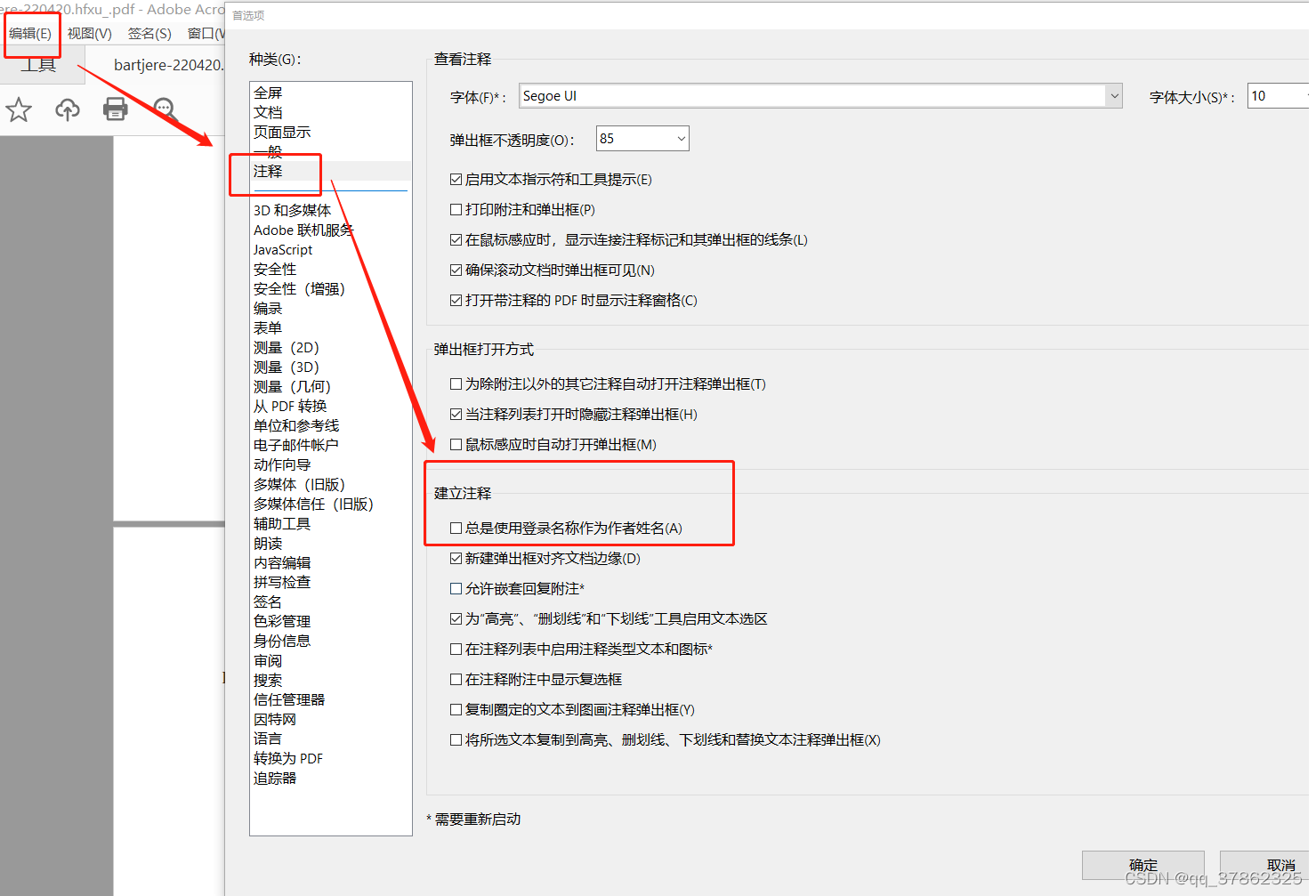The width and height of the screenshot is (1316, 896).
Task: Toggle 在鼠标感应时显示连接线条(L) checkbox
Action: point(456,240)
